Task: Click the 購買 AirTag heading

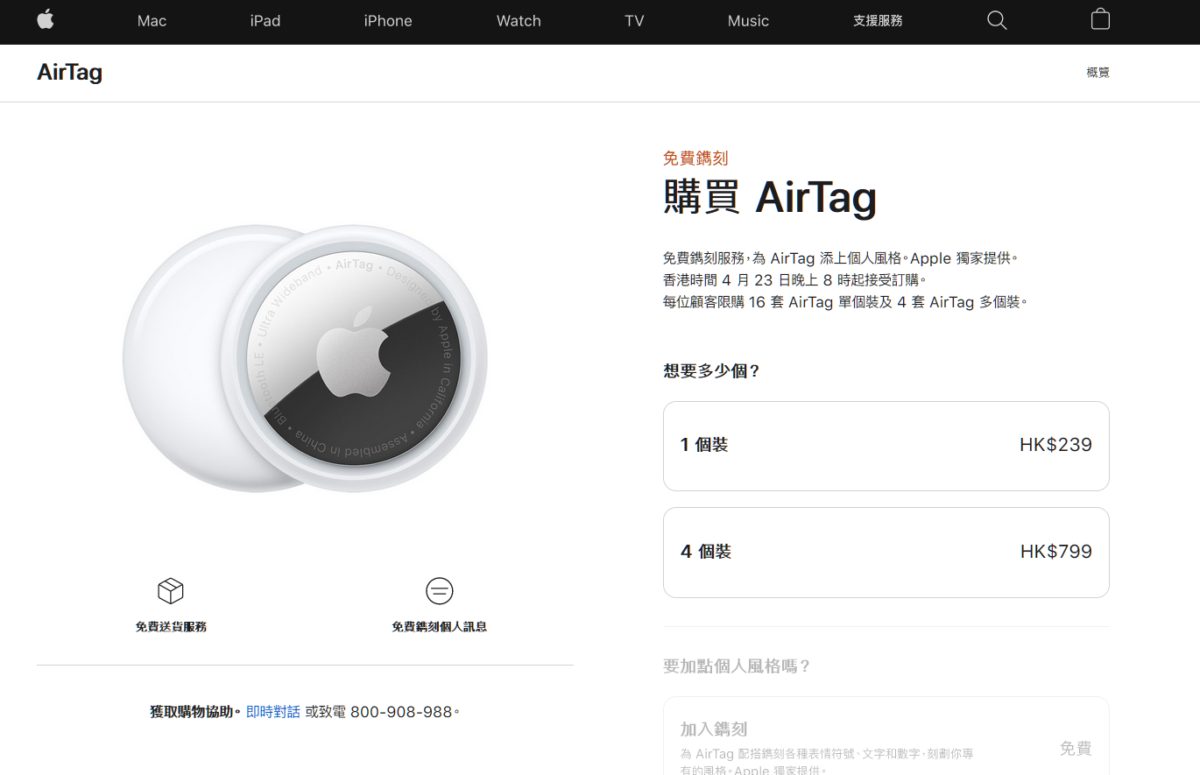Action: [770, 197]
